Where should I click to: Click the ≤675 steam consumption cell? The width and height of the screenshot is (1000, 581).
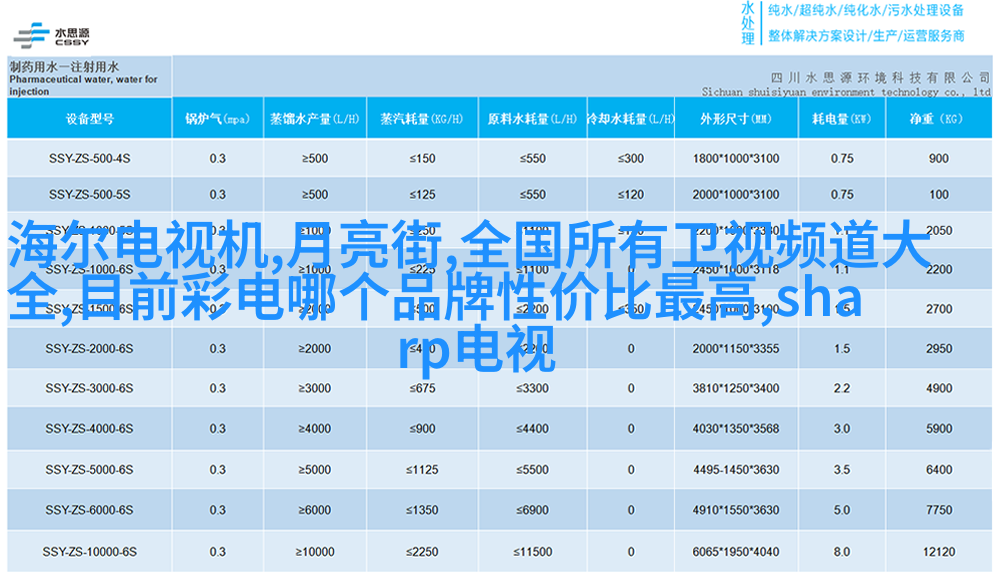[x=422, y=388]
